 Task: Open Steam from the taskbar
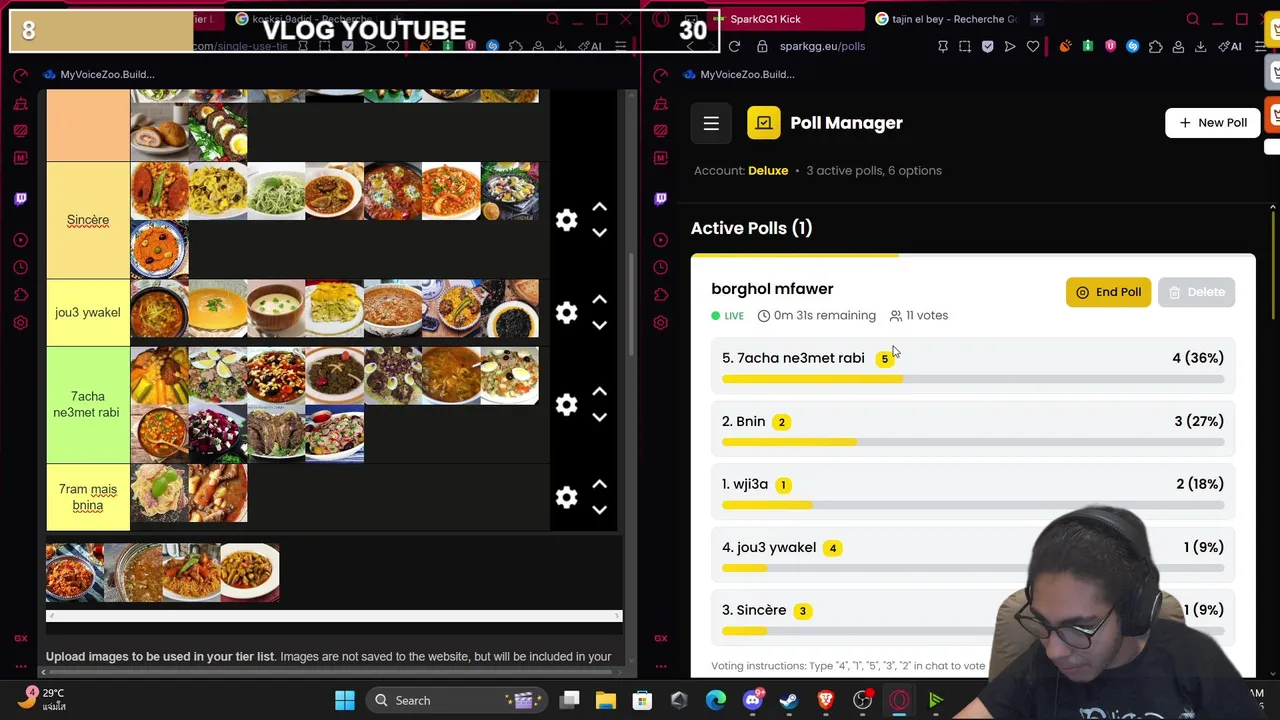click(789, 700)
